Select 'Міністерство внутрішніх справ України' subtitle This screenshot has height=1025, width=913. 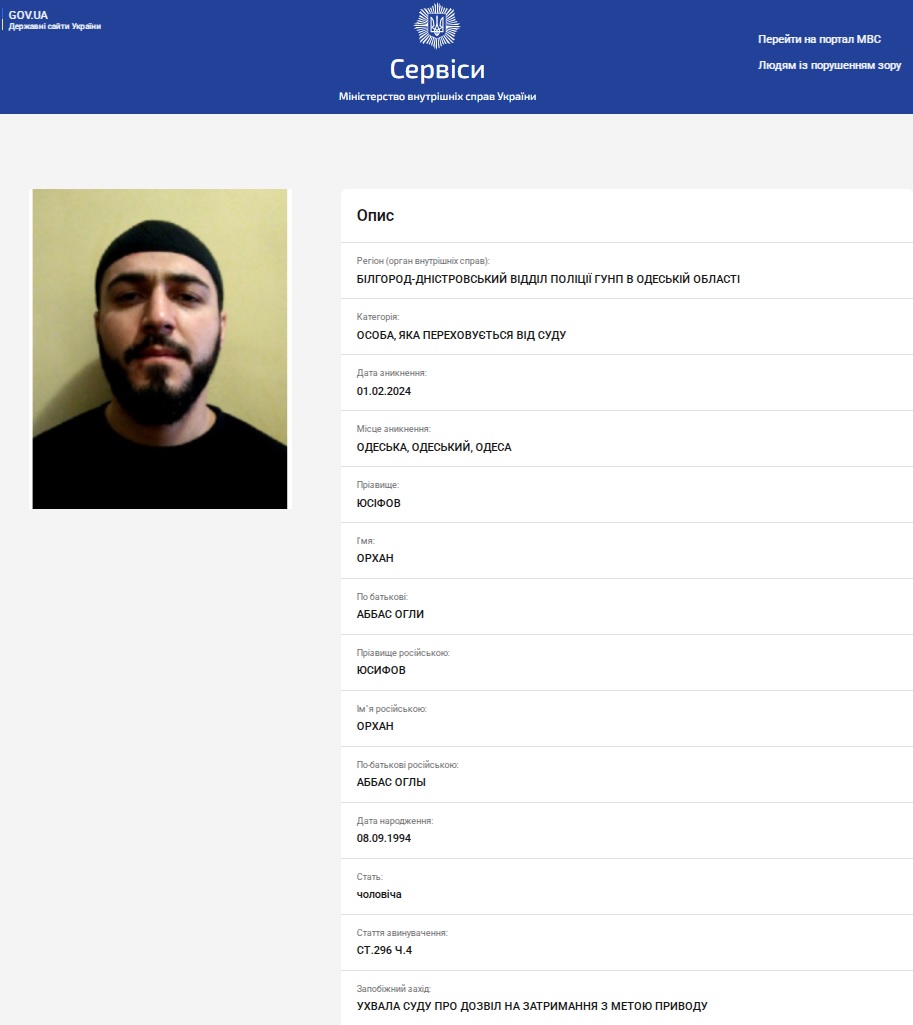[437, 97]
